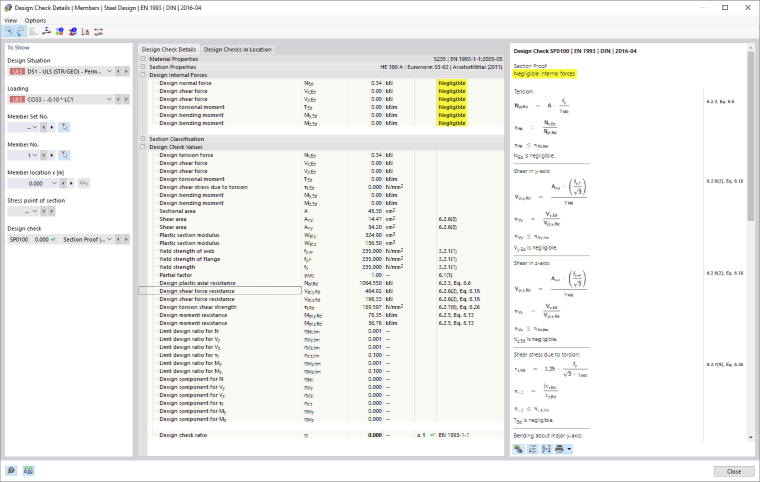Pick member number graphically via select icon
Screen dimensions: 760x482
coord(64,155)
